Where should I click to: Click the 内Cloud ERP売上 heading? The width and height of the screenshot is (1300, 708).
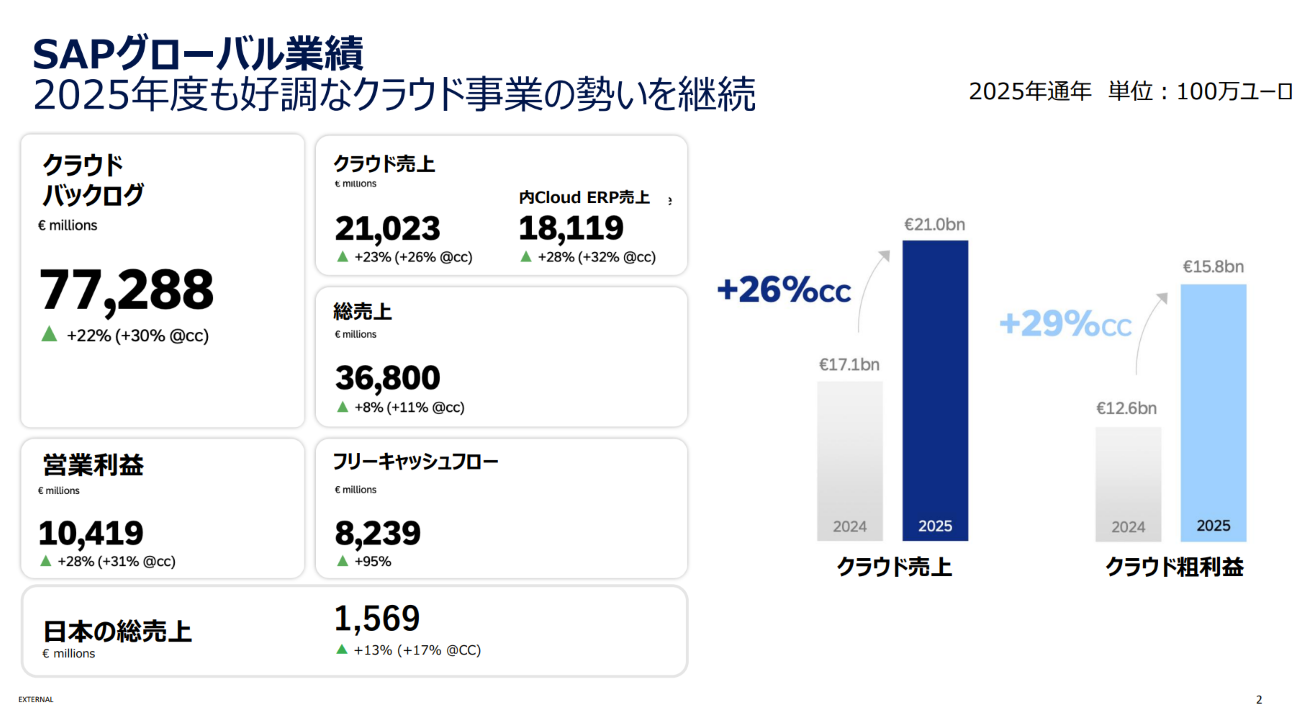tap(584, 198)
